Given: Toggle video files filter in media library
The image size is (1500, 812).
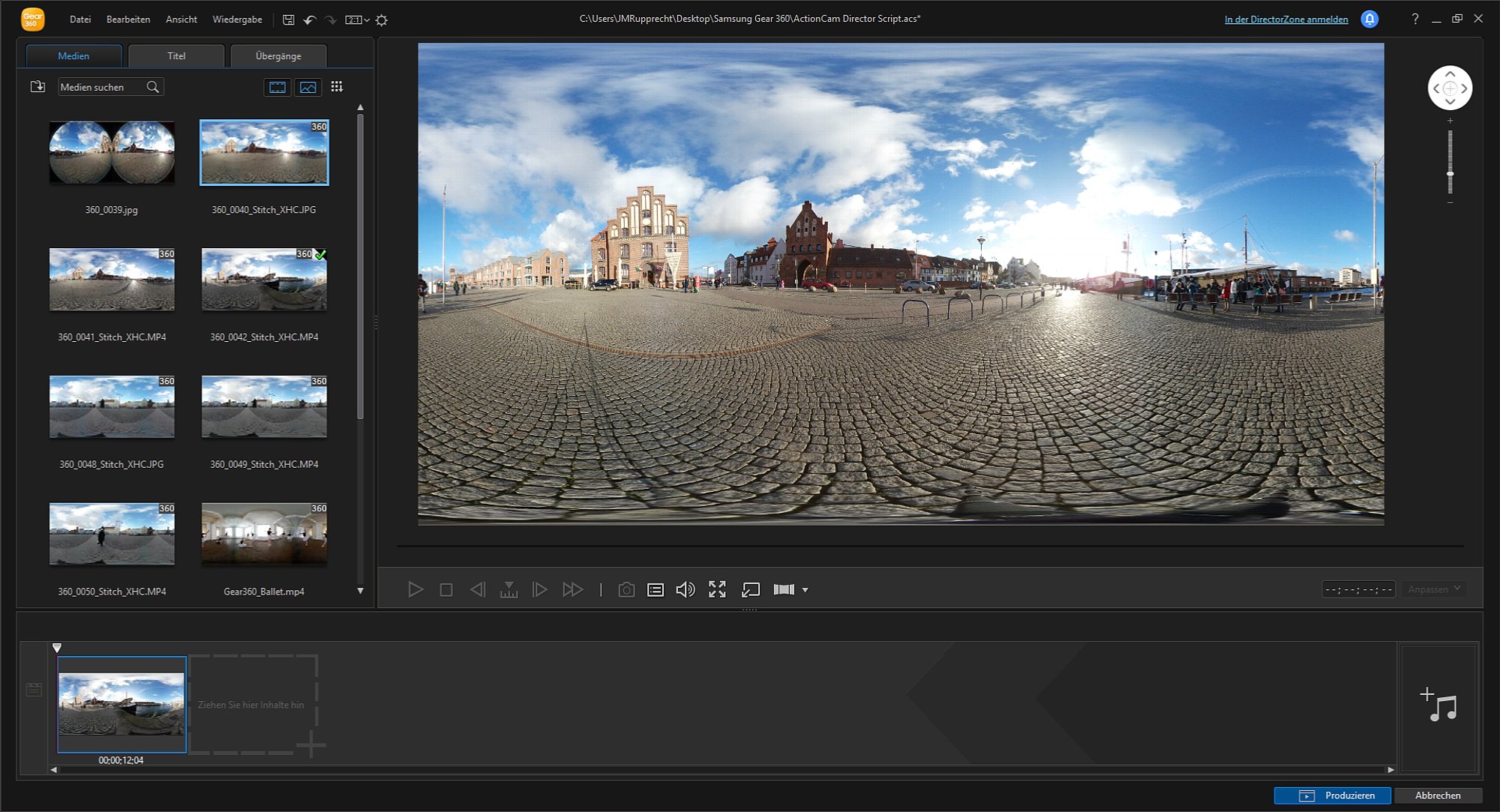Looking at the screenshot, I should tap(277, 87).
